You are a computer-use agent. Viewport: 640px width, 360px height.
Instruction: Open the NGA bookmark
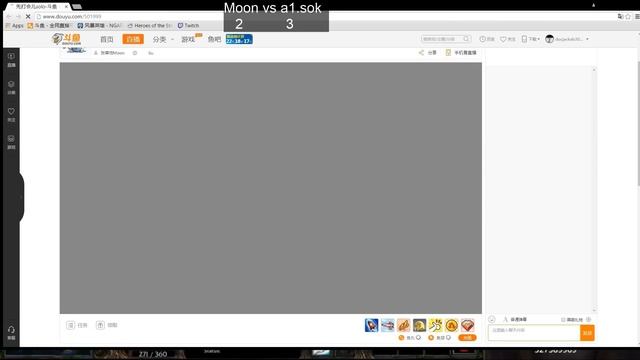pyautogui.click(x=99, y=25)
